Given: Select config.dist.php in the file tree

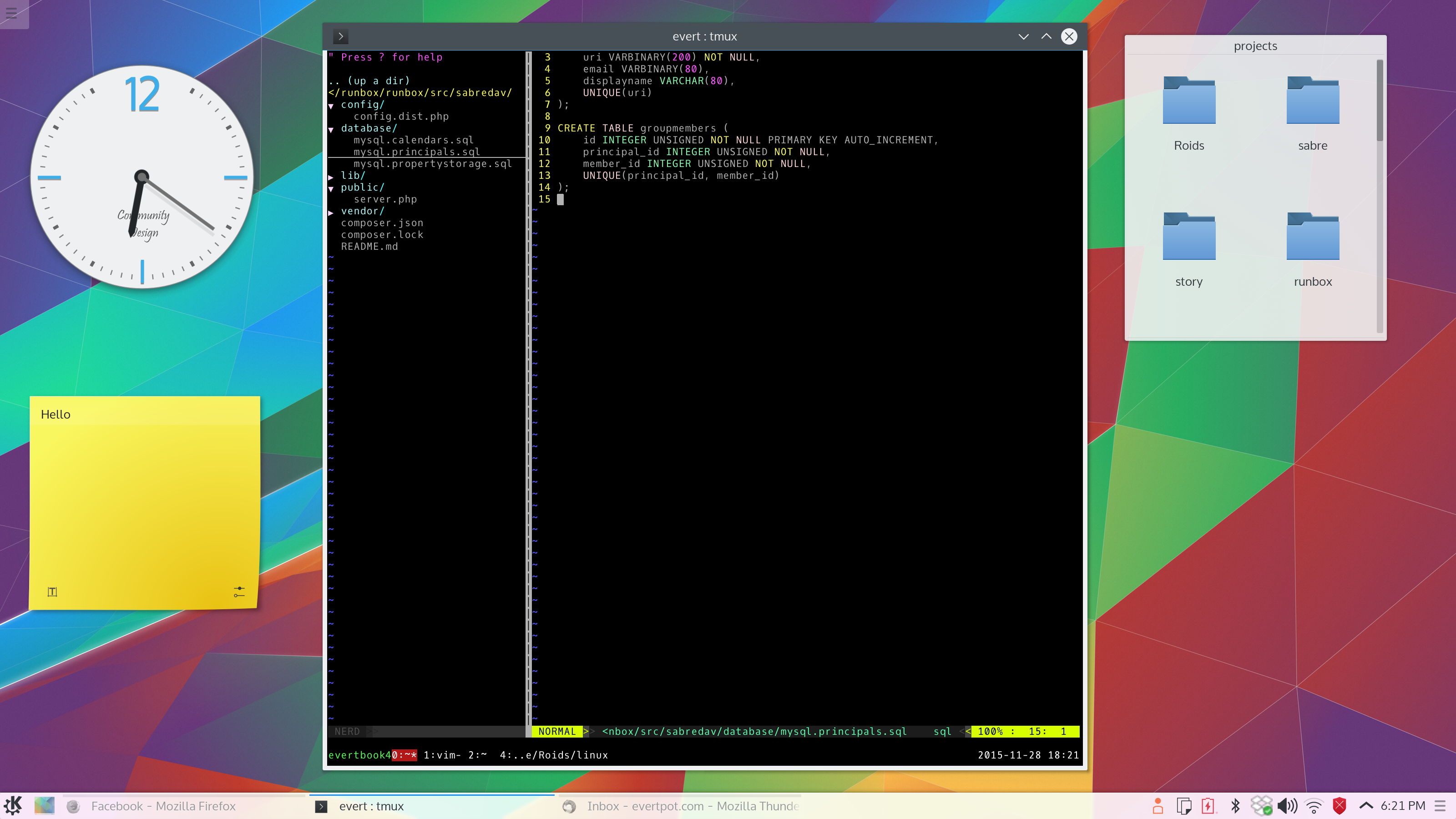Looking at the screenshot, I should [x=401, y=116].
